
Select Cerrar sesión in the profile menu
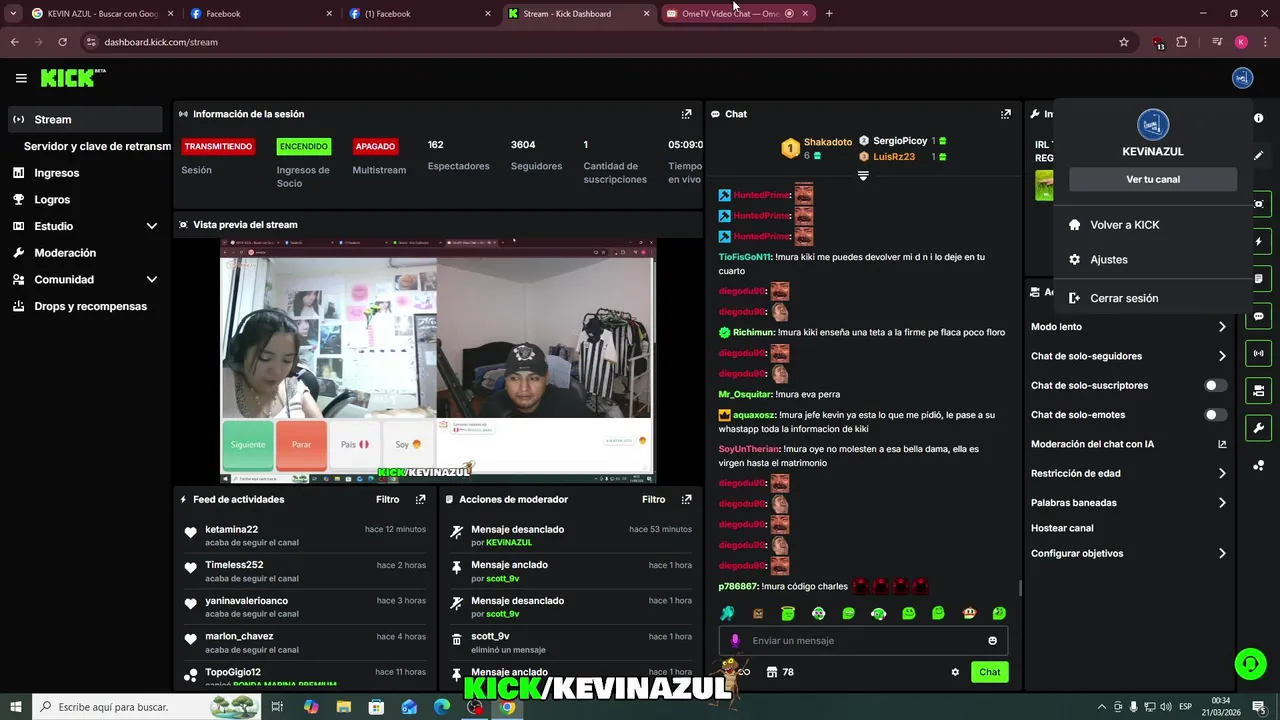(x=1153, y=298)
